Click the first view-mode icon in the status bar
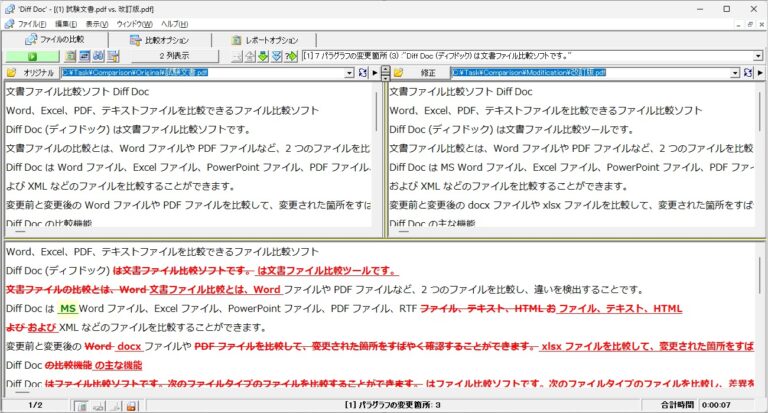 (82, 406)
